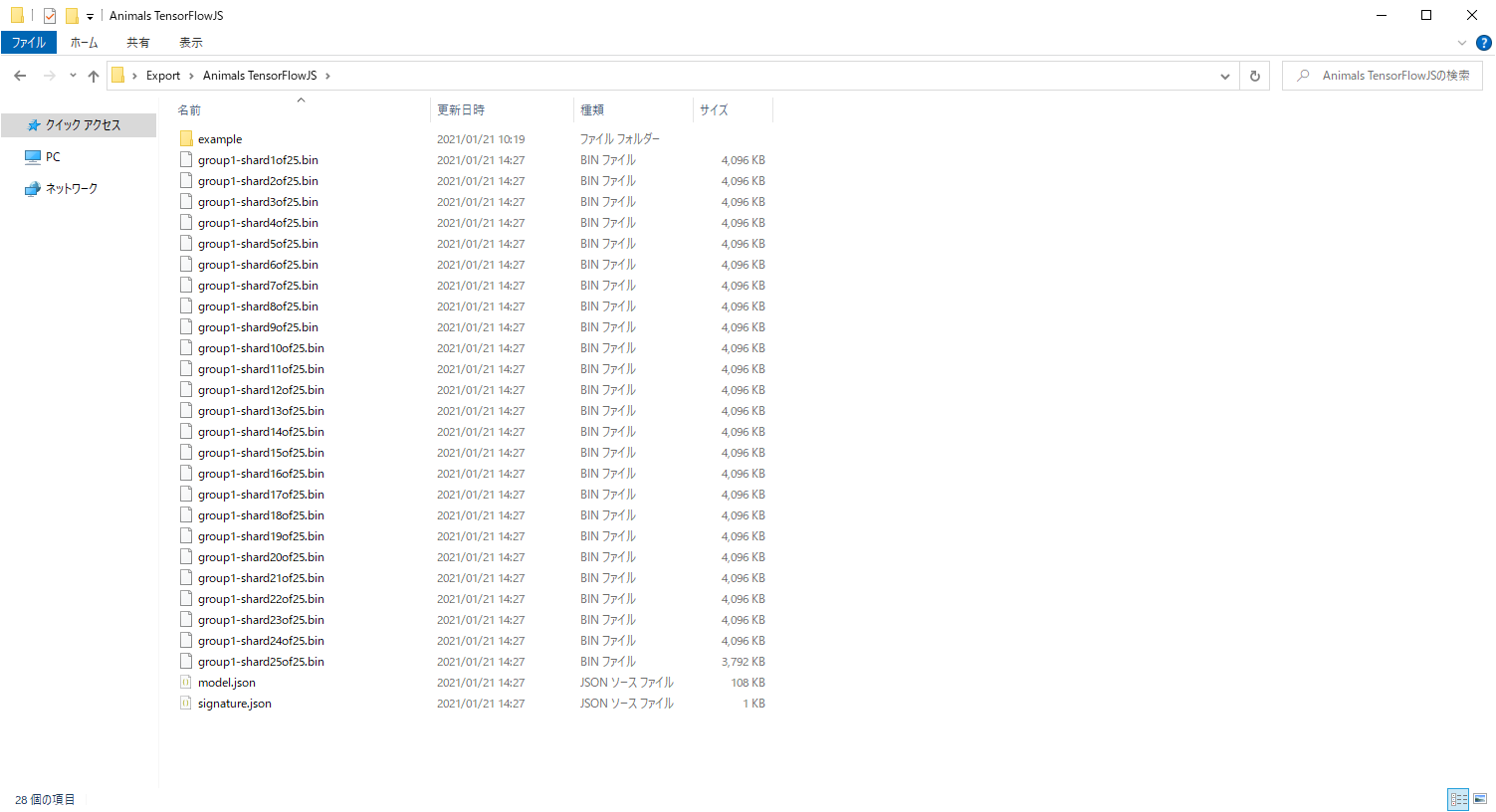Open Help via the question mark icon

coord(1483,43)
